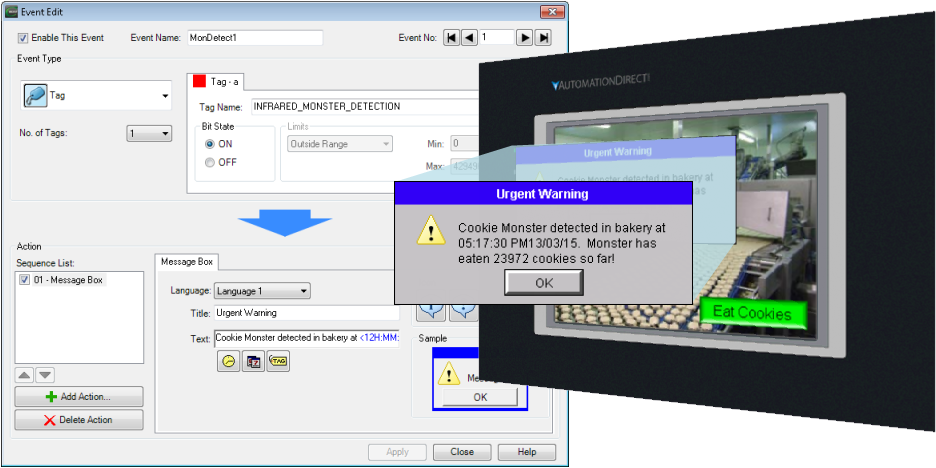This screenshot has height=468, width=936.
Task: Click the Event Edit window title icon
Action: click(11, 12)
